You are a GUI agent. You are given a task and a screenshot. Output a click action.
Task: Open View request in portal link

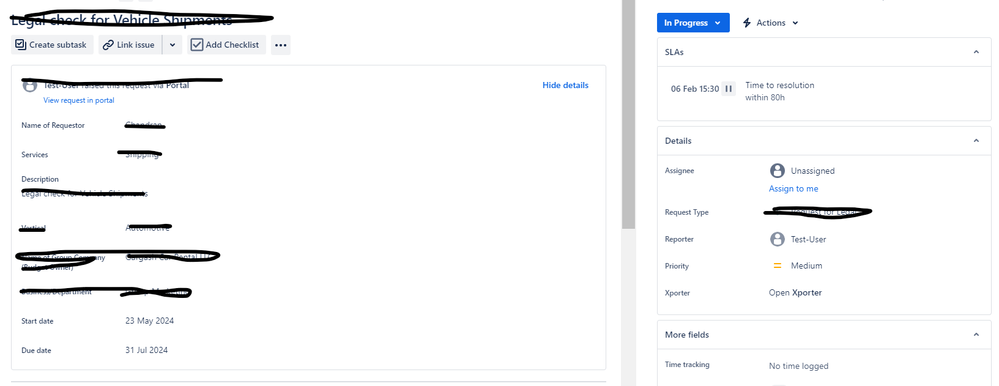[78, 101]
